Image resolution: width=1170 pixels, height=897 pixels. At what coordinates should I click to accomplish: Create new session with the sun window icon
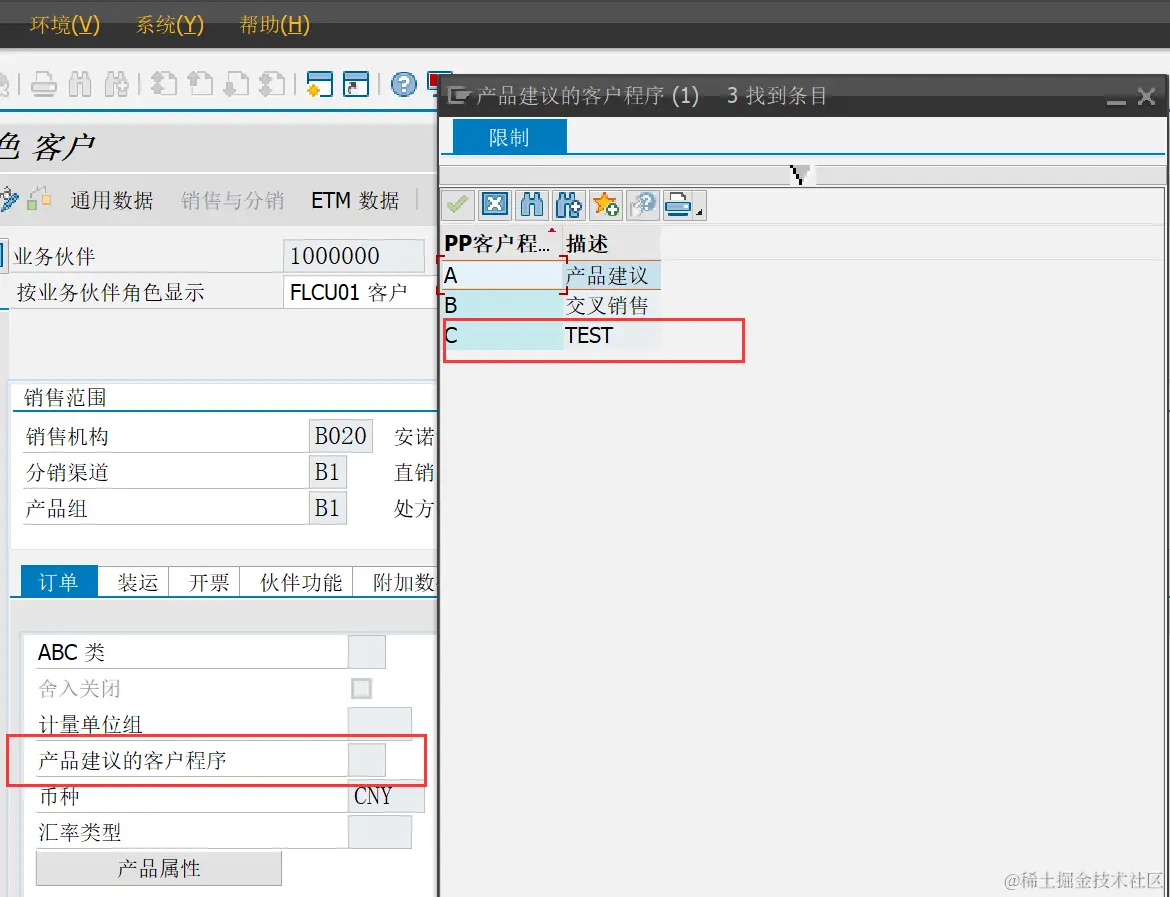pos(319,84)
